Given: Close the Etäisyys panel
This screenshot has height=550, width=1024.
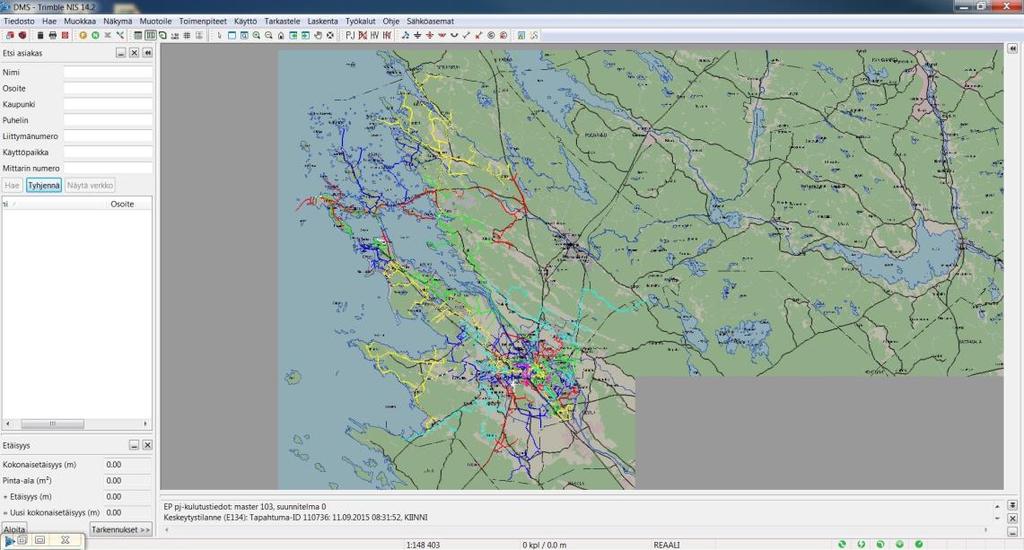Looking at the screenshot, I should point(148,445).
